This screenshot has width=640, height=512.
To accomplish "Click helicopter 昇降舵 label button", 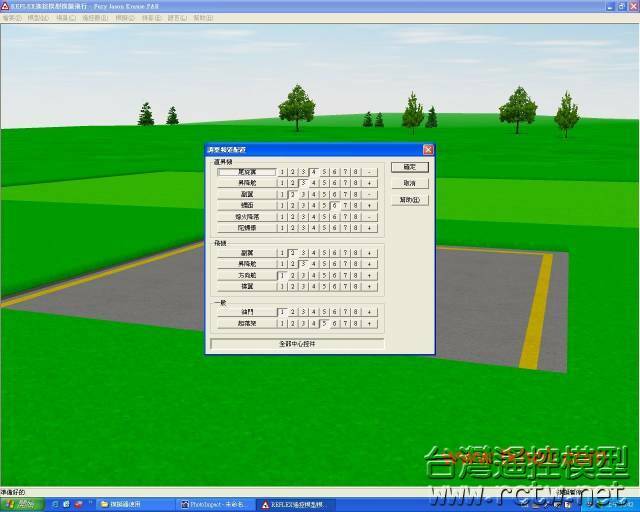I will 247,183.
